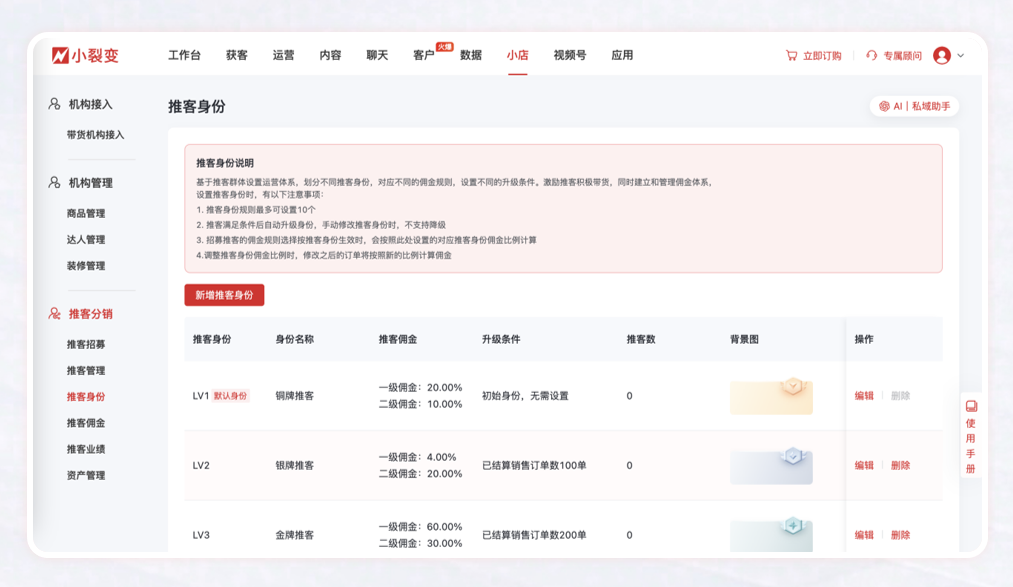Go to the 视频号 tab

(x=570, y=56)
